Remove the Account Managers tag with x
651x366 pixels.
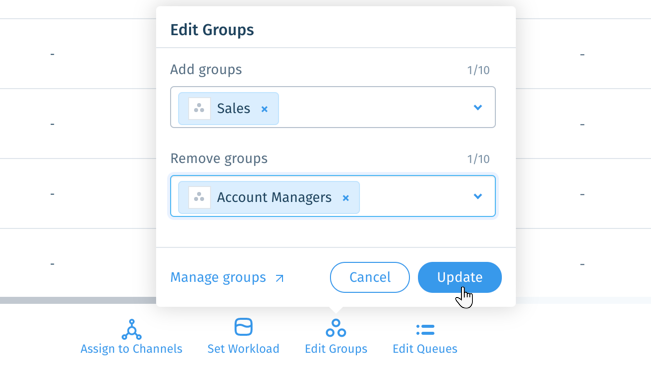point(345,198)
